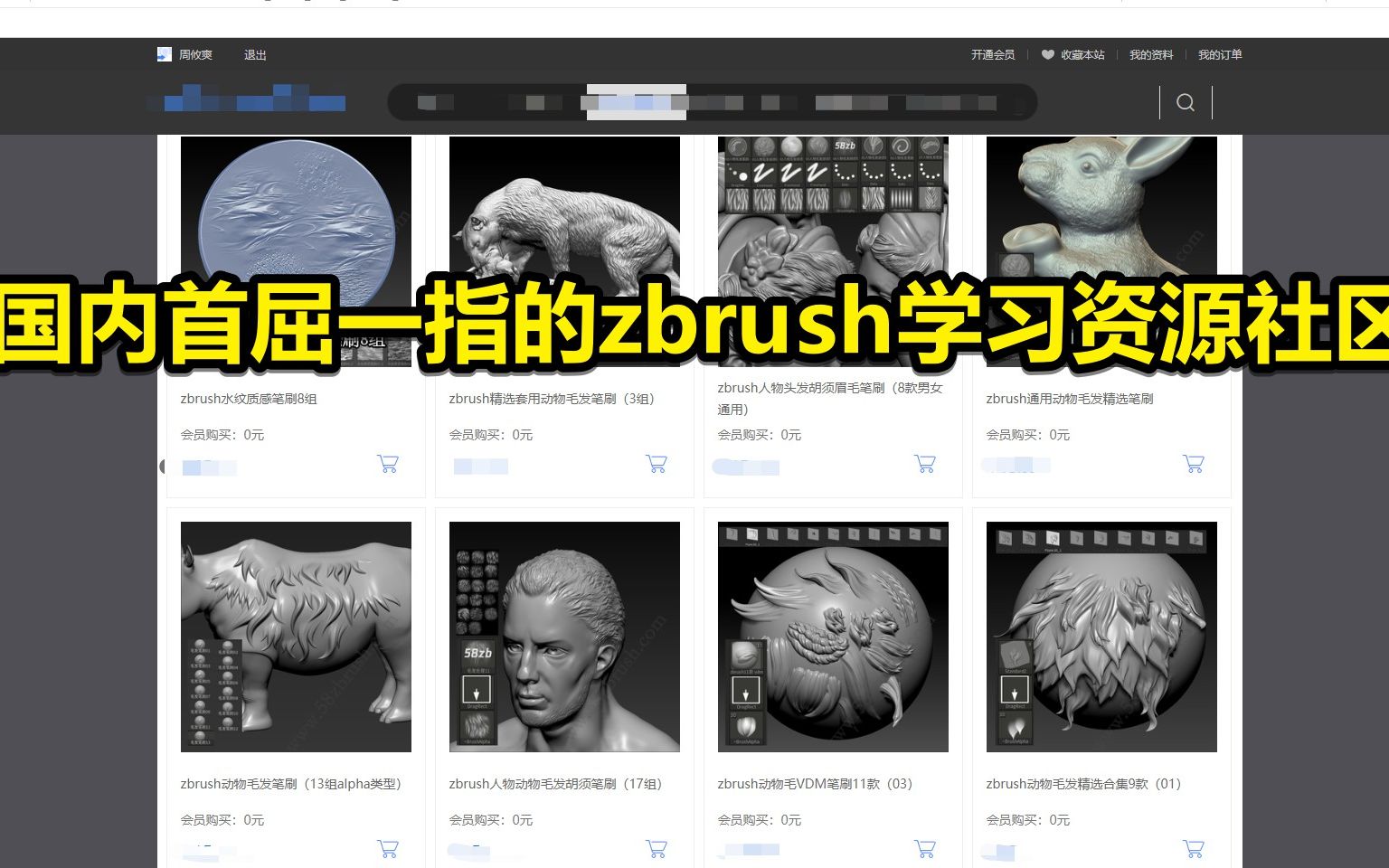Viewport: 1389px width, 868px height.
Task: Open the VDM fur sphere thumbnail for 11款（03）
Action: (x=833, y=637)
